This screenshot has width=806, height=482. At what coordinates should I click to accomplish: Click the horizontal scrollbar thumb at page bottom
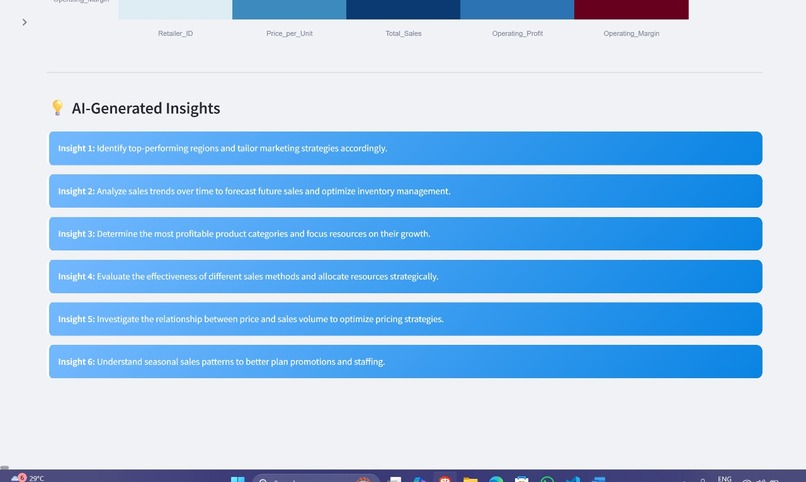click(4, 467)
